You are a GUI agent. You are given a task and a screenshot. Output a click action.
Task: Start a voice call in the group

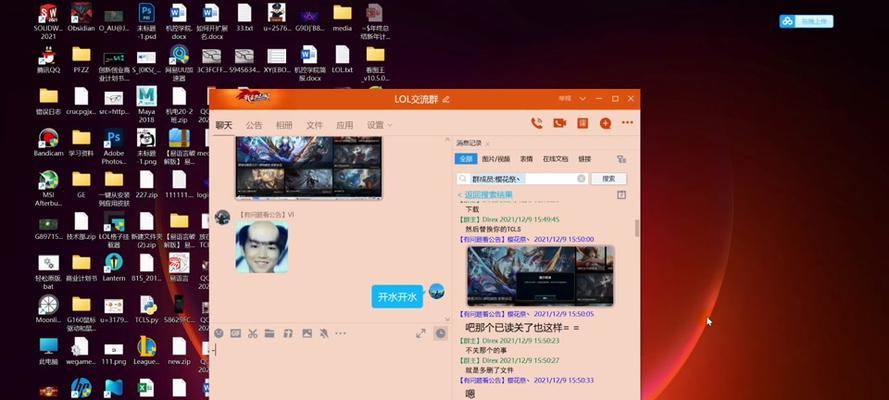[536, 124]
